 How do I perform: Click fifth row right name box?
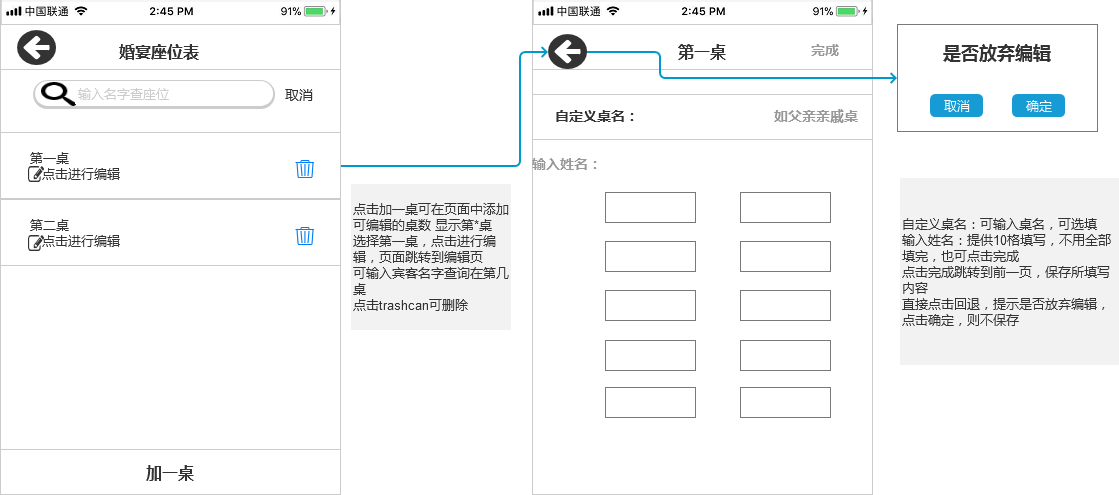tap(785, 402)
